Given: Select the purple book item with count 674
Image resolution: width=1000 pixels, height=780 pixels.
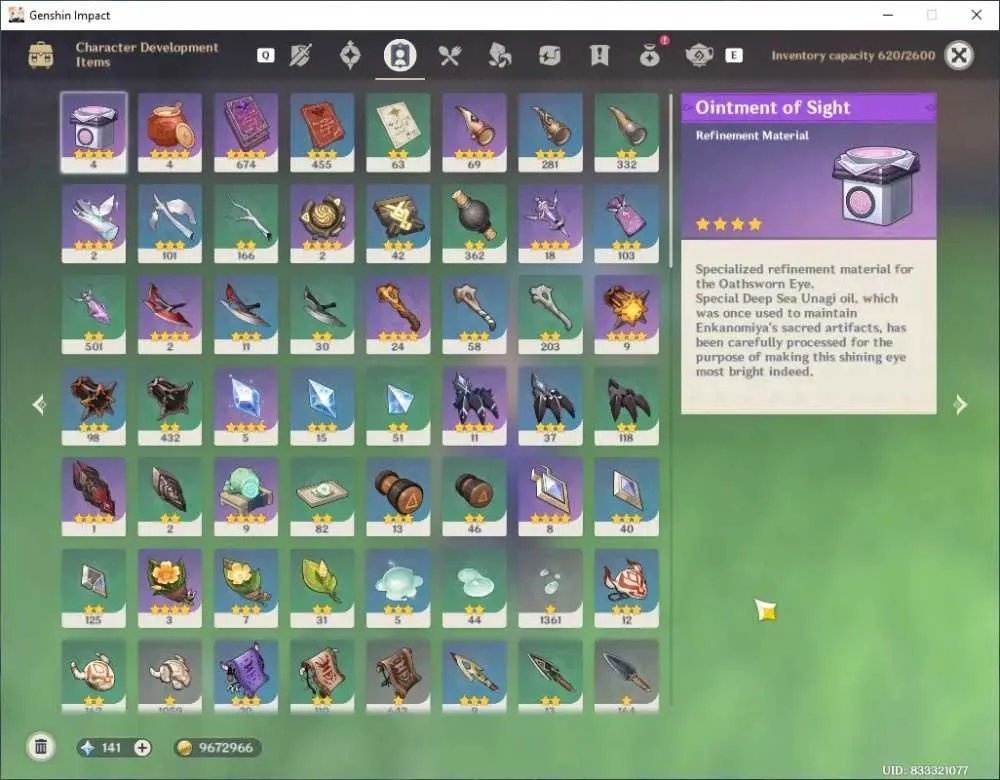Looking at the screenshot, I should pyautogui.click(x=246, y=132).
